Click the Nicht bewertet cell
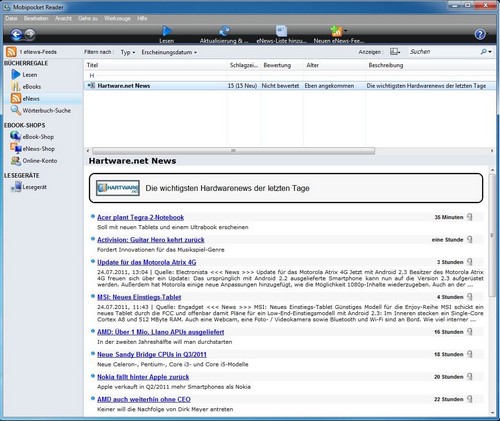Image resolution: width=500 pixels, height=421 pixels. [x=280, y=86]
